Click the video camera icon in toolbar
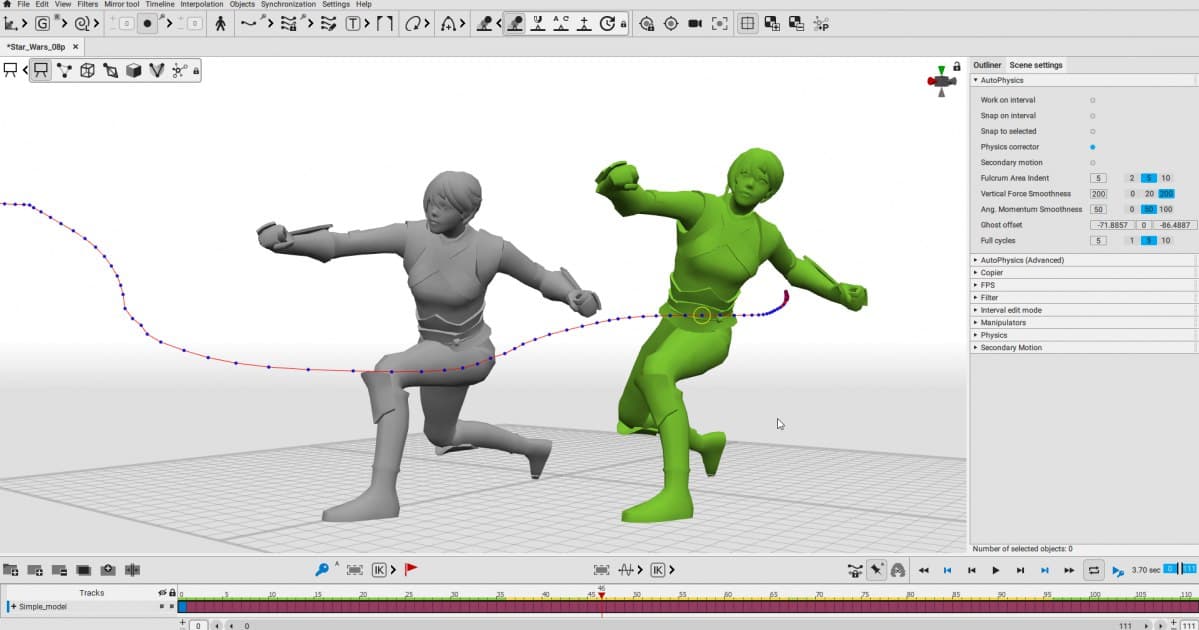 click(x=695, y=23)
